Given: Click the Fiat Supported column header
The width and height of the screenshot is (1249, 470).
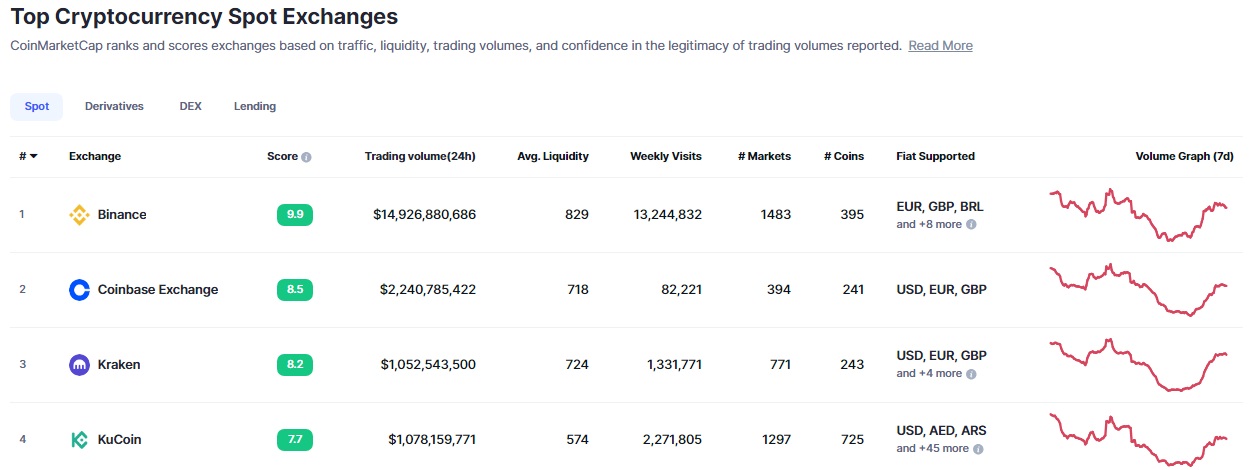Looking at the screenshot, I should coord(936,156).
